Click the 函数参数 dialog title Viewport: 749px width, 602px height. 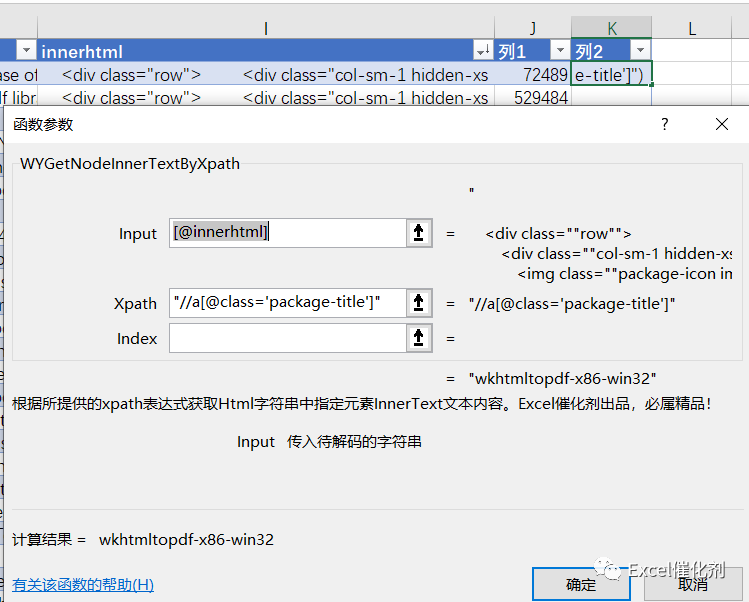coord(43,124)
